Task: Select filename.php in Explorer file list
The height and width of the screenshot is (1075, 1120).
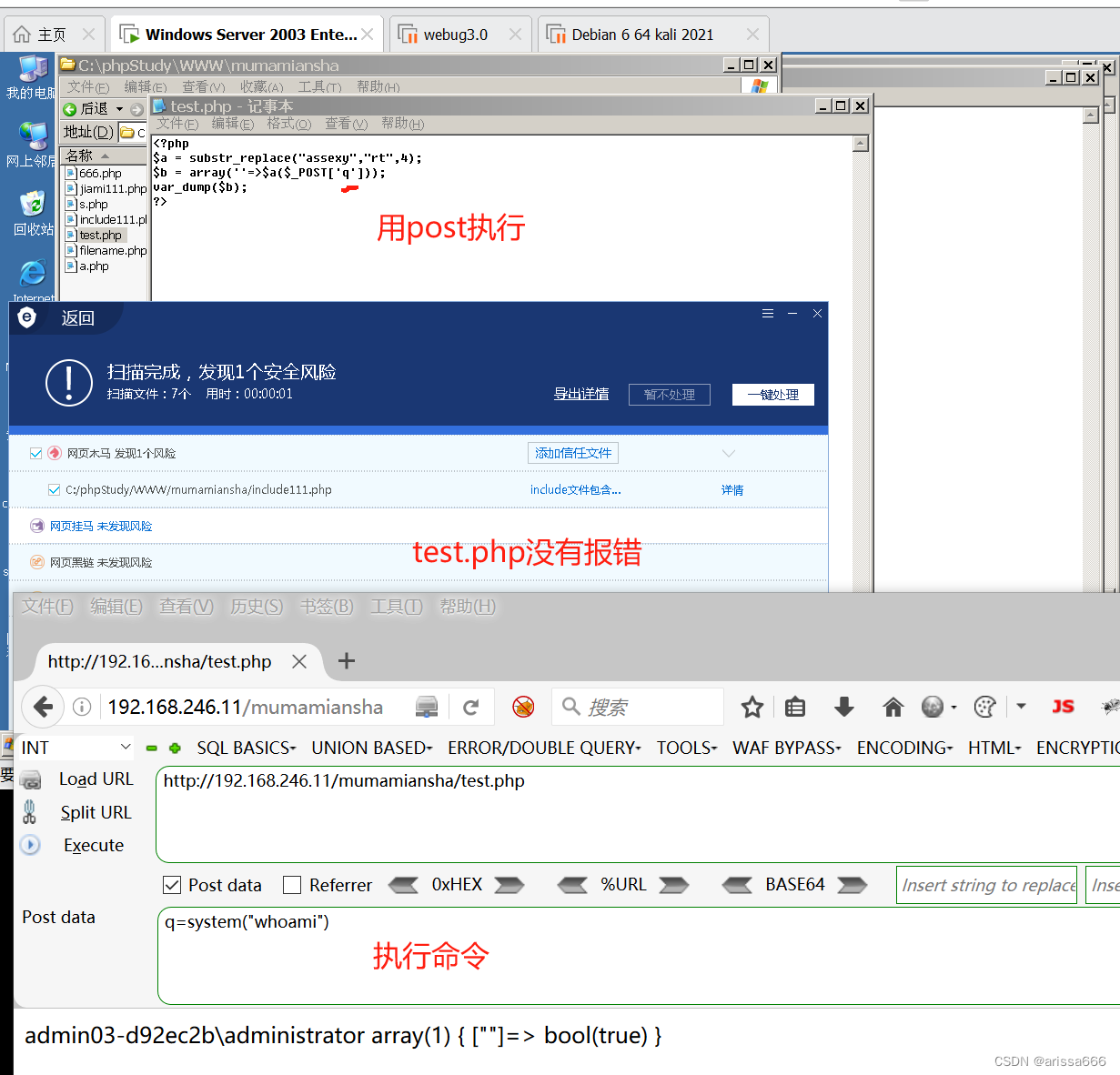Action: [106, 250]
